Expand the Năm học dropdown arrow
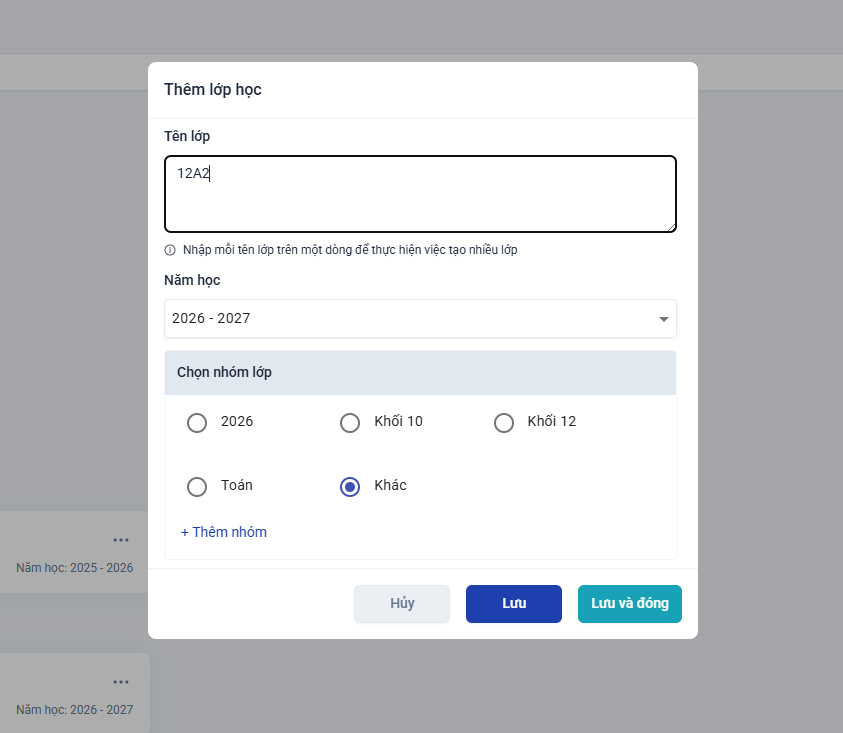The image size is (843, 733). pos(663,319)
